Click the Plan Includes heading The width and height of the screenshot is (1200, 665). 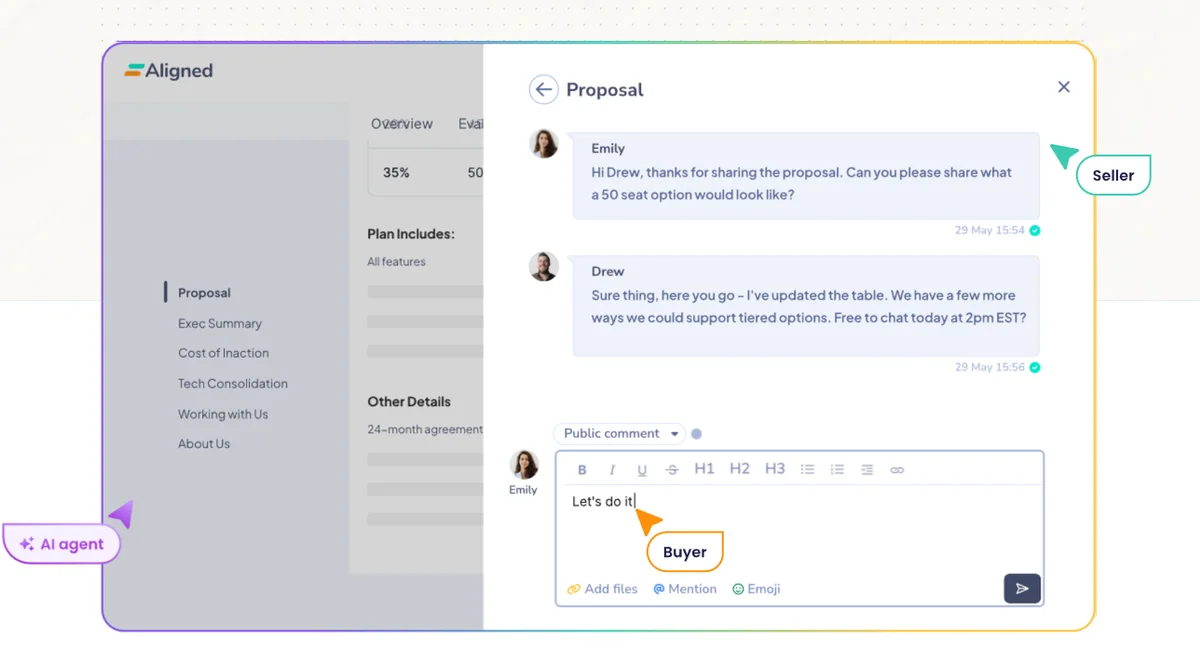point(411,234)
